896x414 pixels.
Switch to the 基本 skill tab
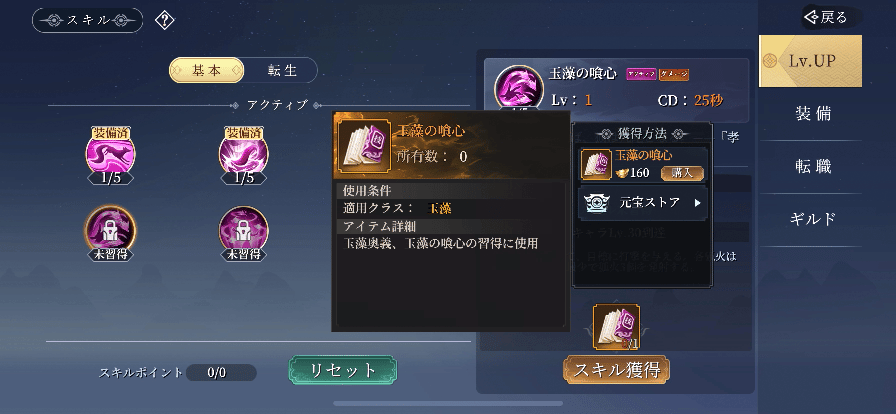tap(207, 70)
